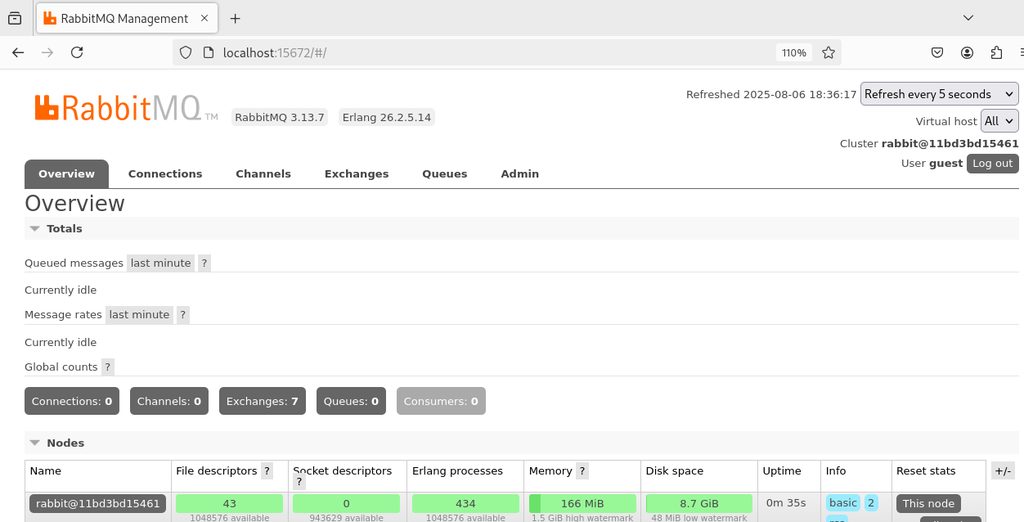Click the memory usage bar 166 MiB
The image size is (1024, 522).
[582, 504]
